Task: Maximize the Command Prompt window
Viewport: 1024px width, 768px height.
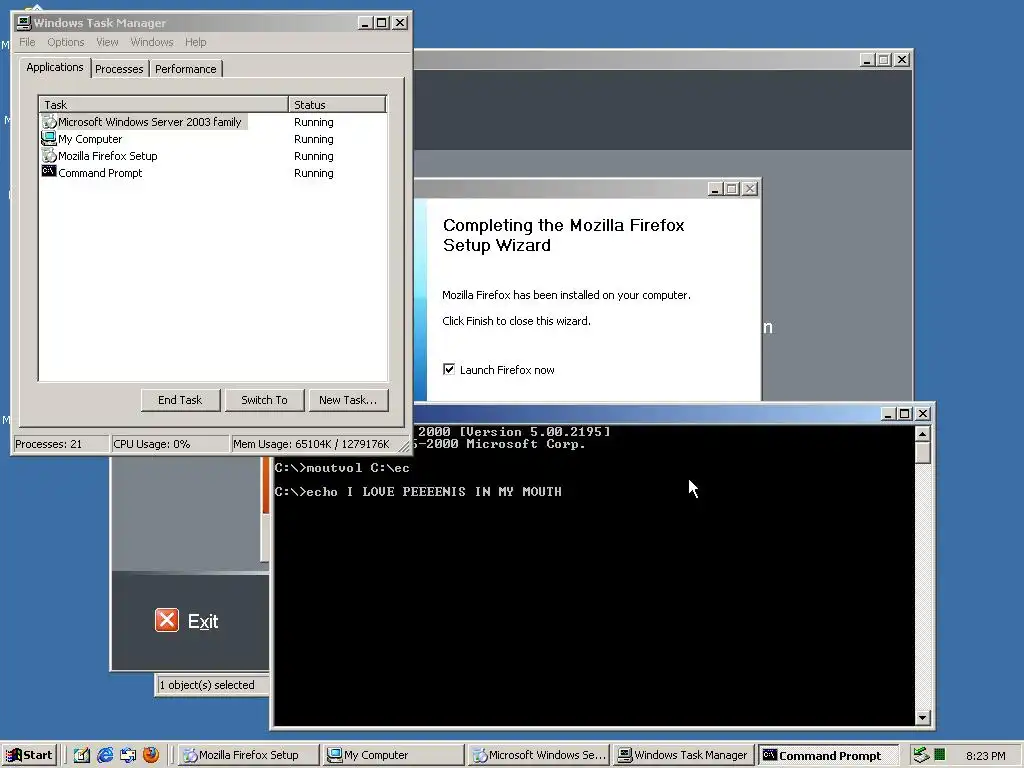Action: tap(904, 413)
